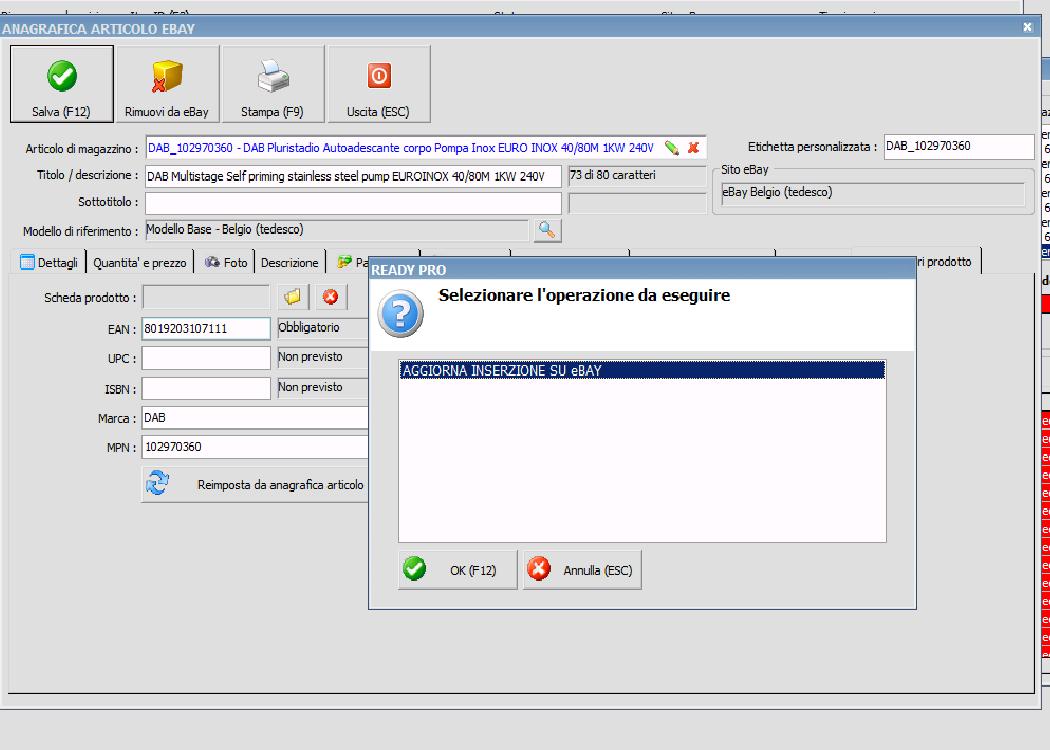Open Modello di riferimento search magnifier
The image size is (1050, 750).
pyautogui.click(x=547, y=230)
